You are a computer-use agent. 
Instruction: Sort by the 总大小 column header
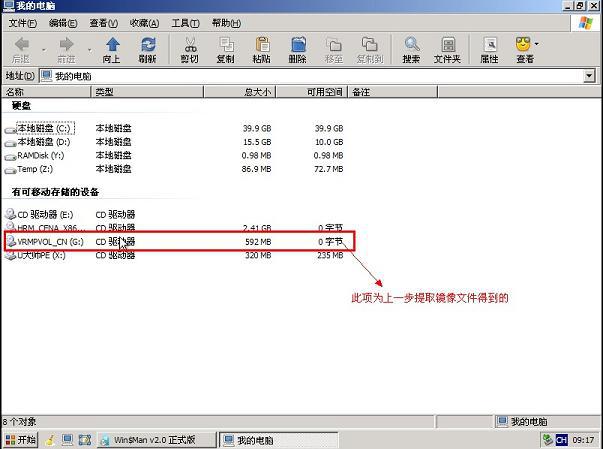point(240,92)
